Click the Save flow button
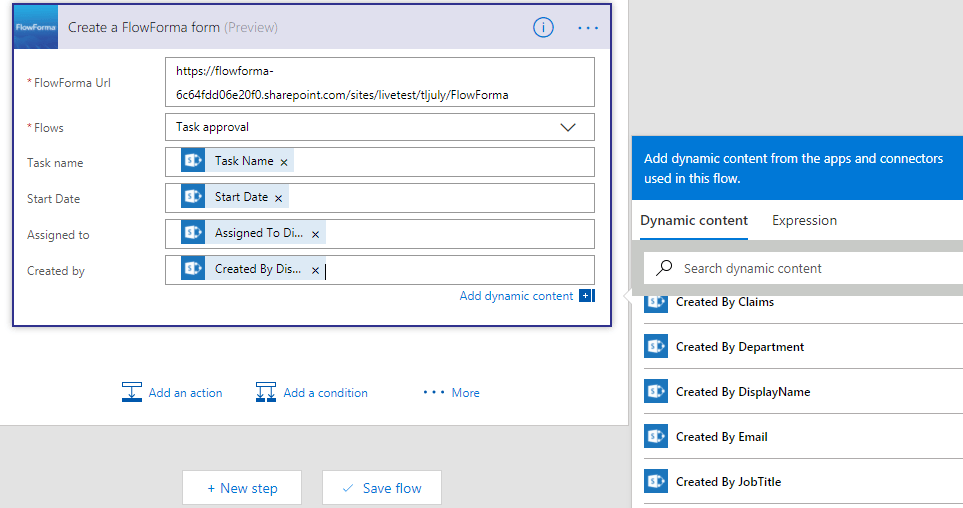The height and width of the screenshot is (508, 963). tap(382, 488)
